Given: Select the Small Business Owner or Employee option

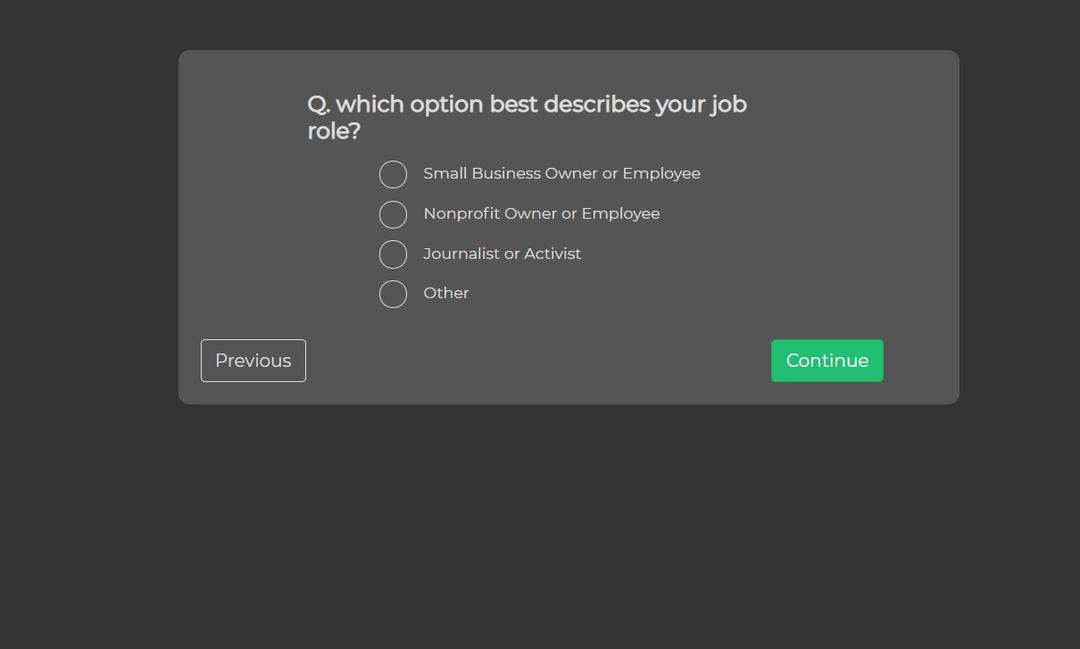Looking at the screenshot, I should (393, 174).
